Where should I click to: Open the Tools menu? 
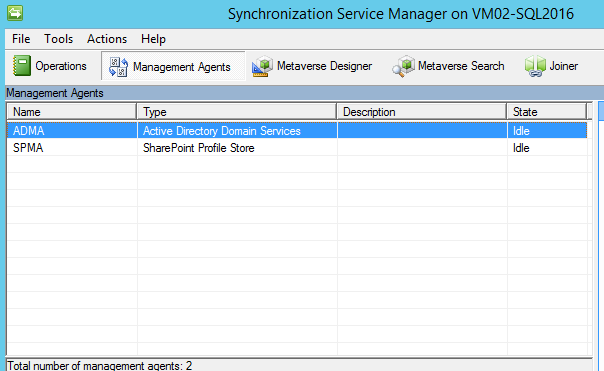click(x=58, y=39)
